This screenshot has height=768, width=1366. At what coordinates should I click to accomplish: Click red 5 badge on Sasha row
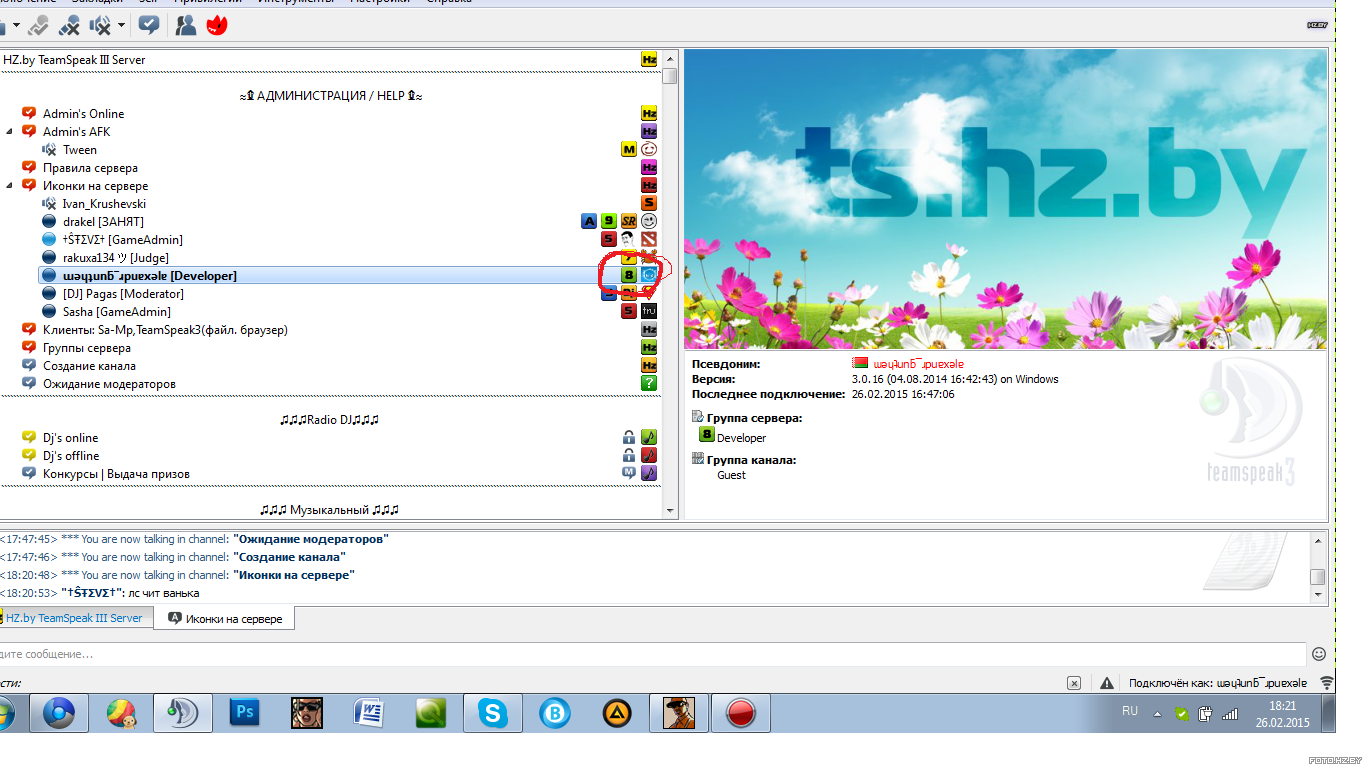(629, 311)
